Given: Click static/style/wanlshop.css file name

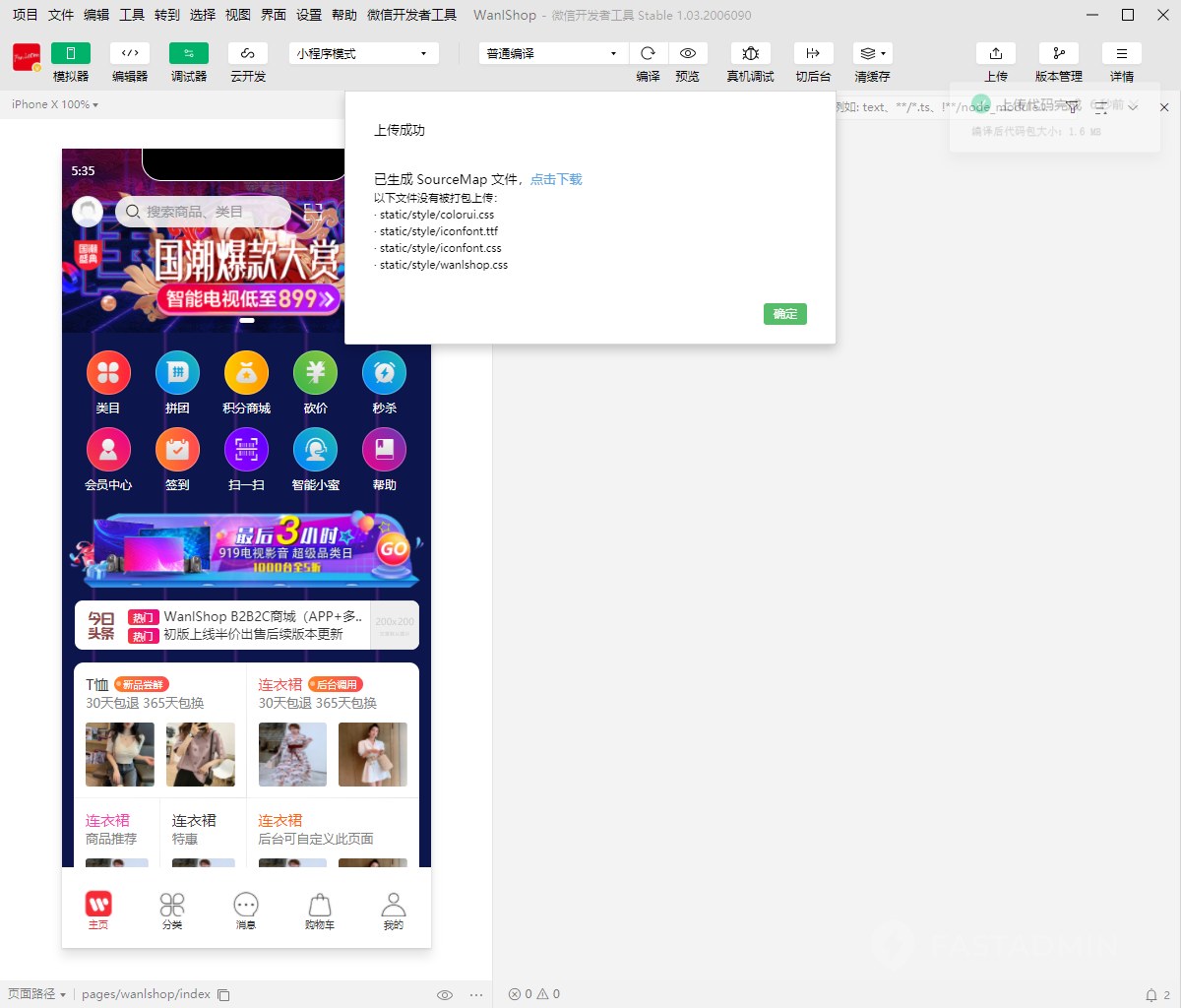Looking at the screenshot, I should [x=444, y=265].
